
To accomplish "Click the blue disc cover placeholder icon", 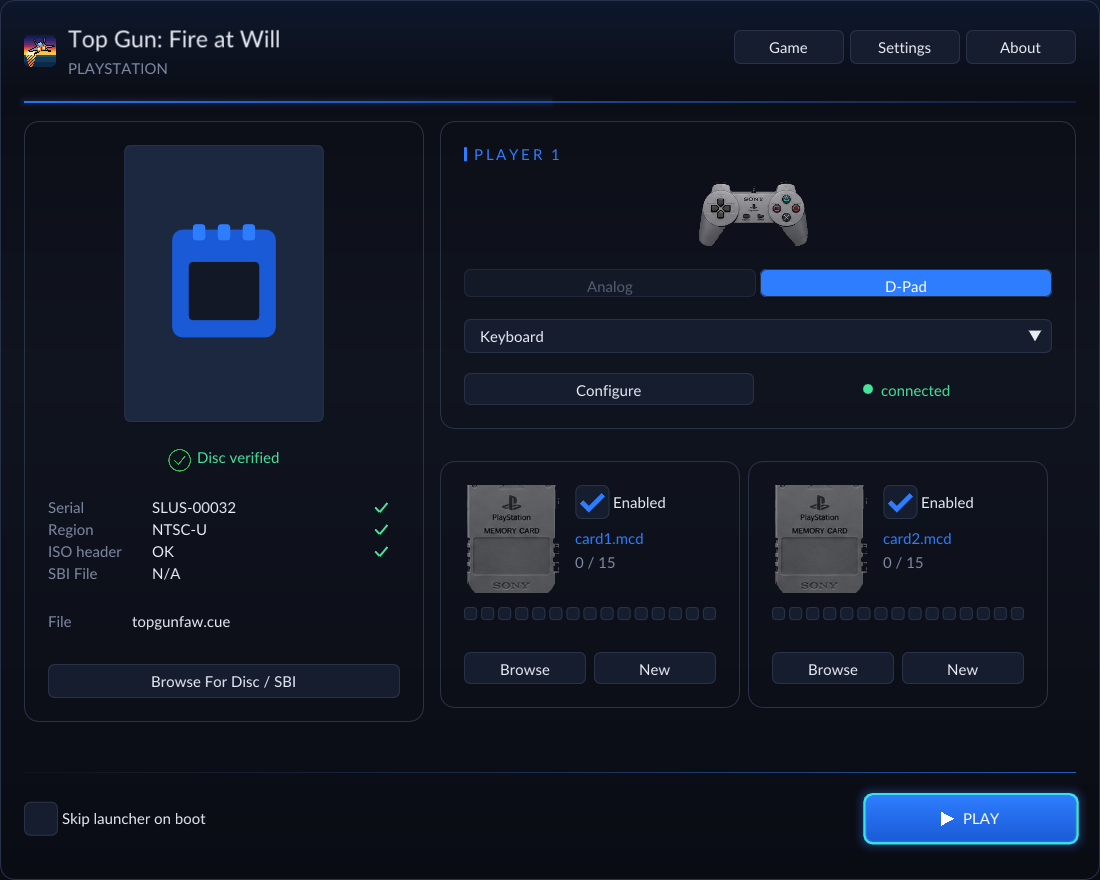I will (x=224, y=281).
